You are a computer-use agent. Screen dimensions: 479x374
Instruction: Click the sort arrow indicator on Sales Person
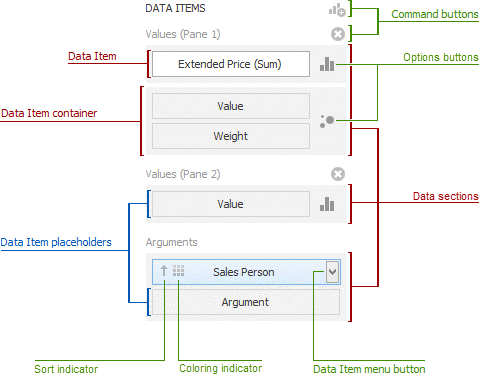pyautogui.click(x=164, y=271)
